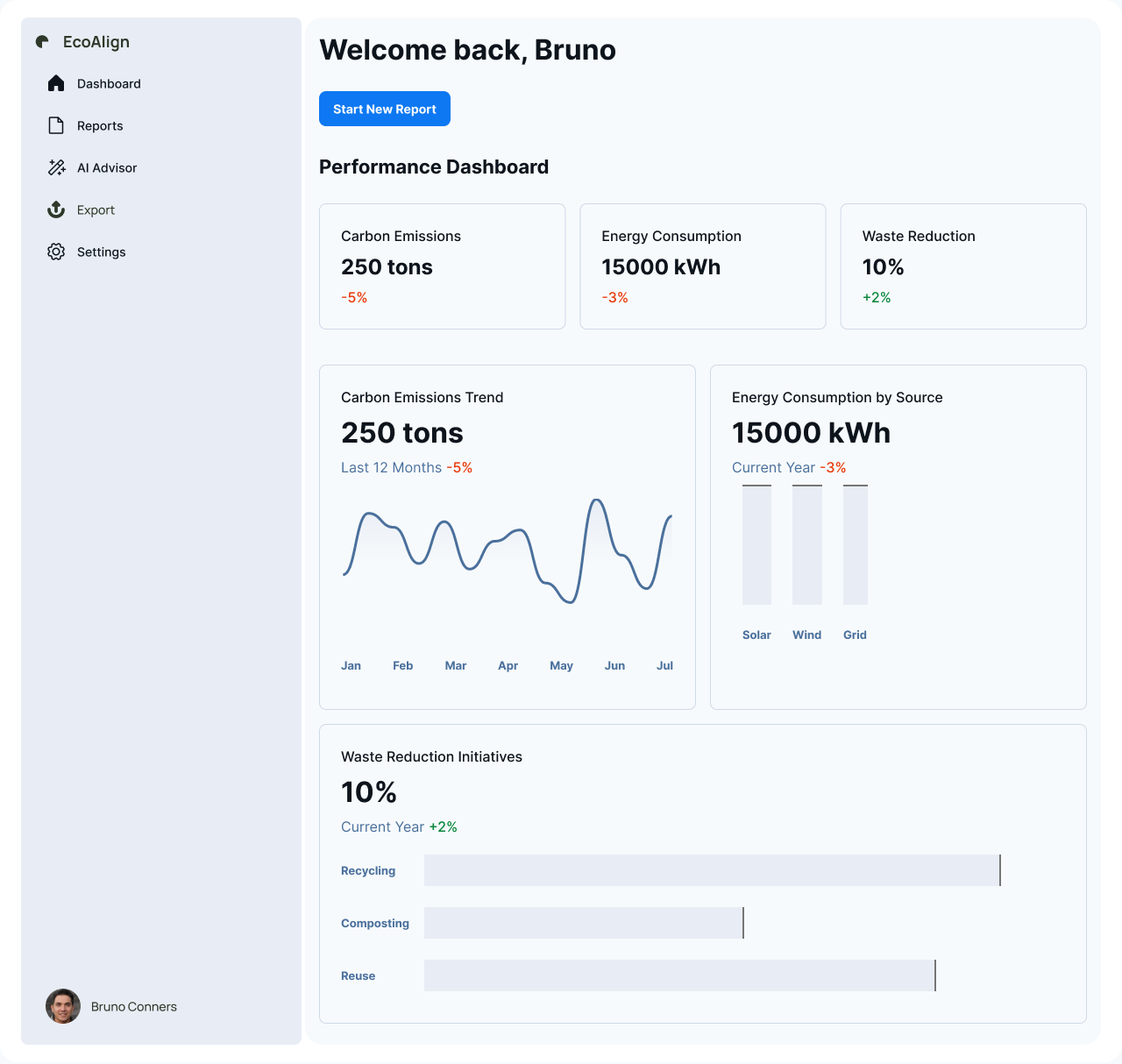The width and height of the screenshot is (1122, 1064).
Task: Click the Solar bar in energy chart
Action: [756, 544]
